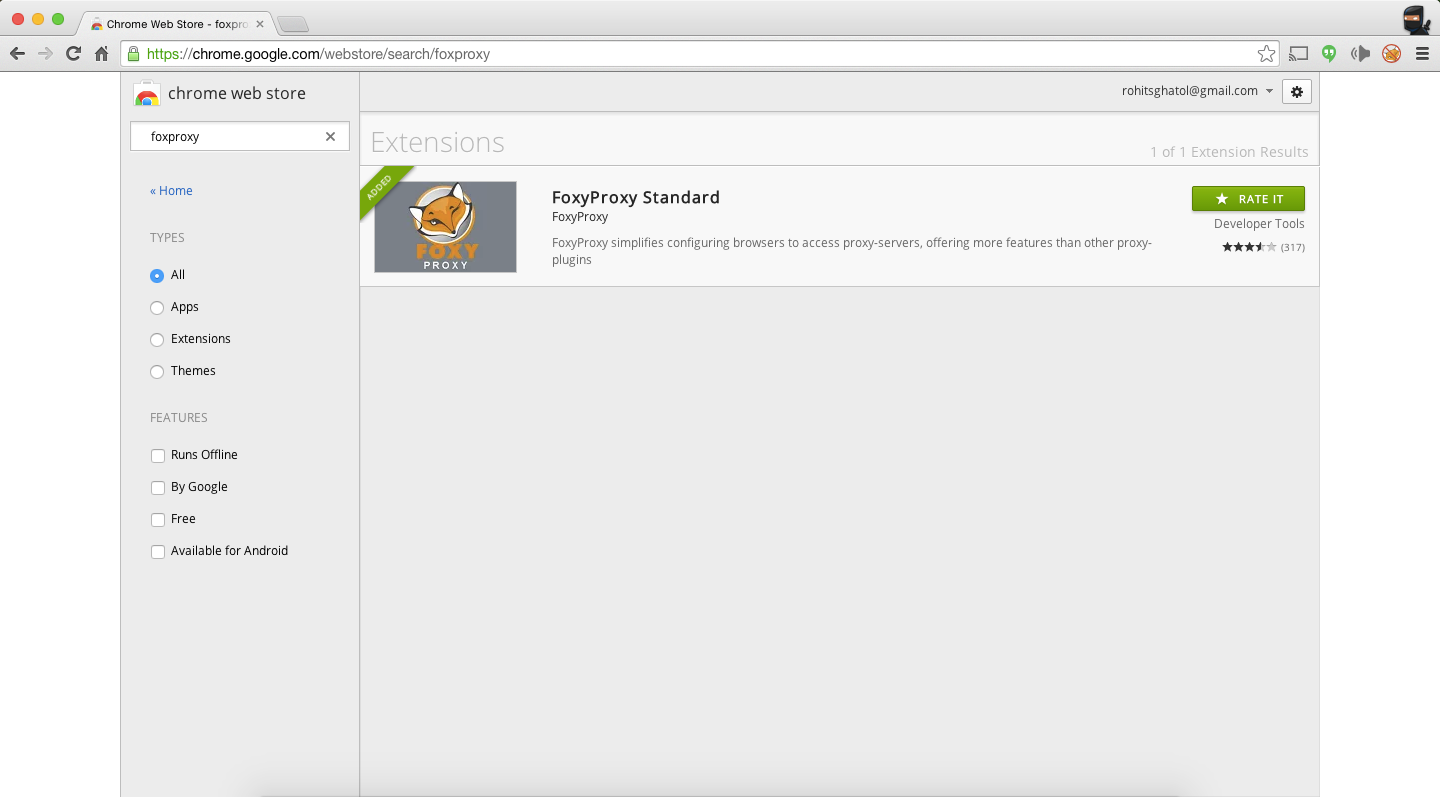Viewport: 1440px width, 797px height.
Task: Open the Hangouts extension icon
Action: point(1329,54)
